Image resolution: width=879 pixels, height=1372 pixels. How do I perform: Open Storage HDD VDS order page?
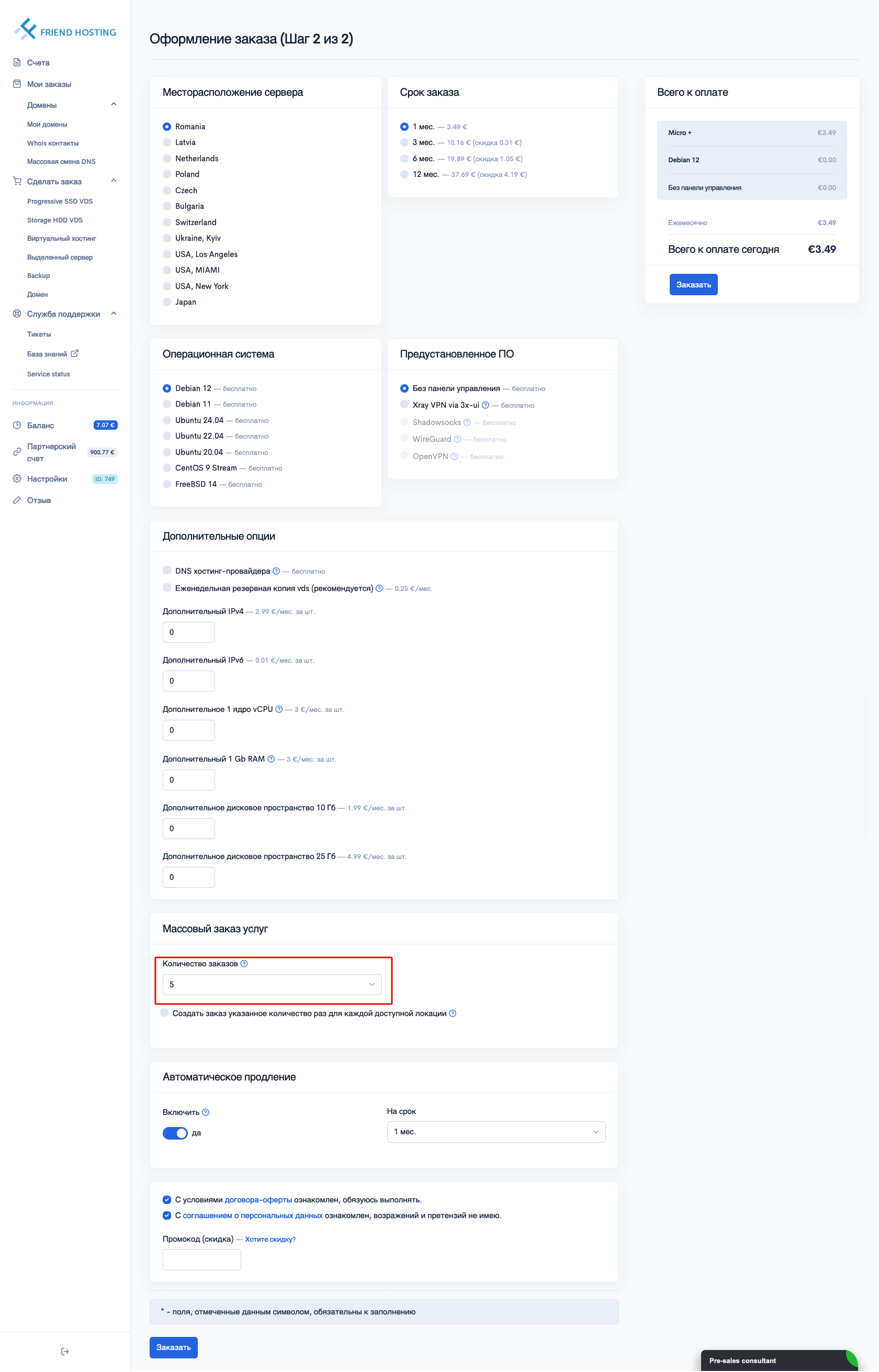[55, 220]
